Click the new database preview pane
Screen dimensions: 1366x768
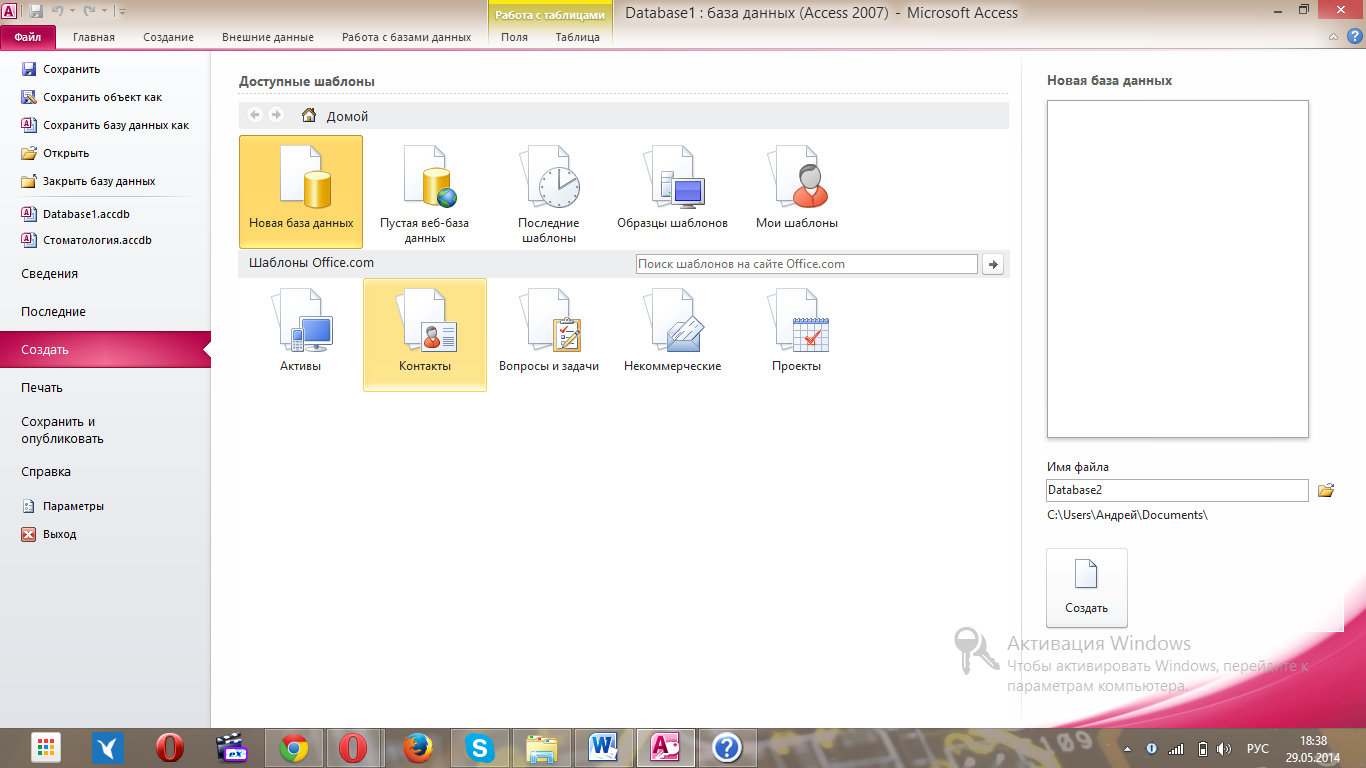pos(1177,269)
